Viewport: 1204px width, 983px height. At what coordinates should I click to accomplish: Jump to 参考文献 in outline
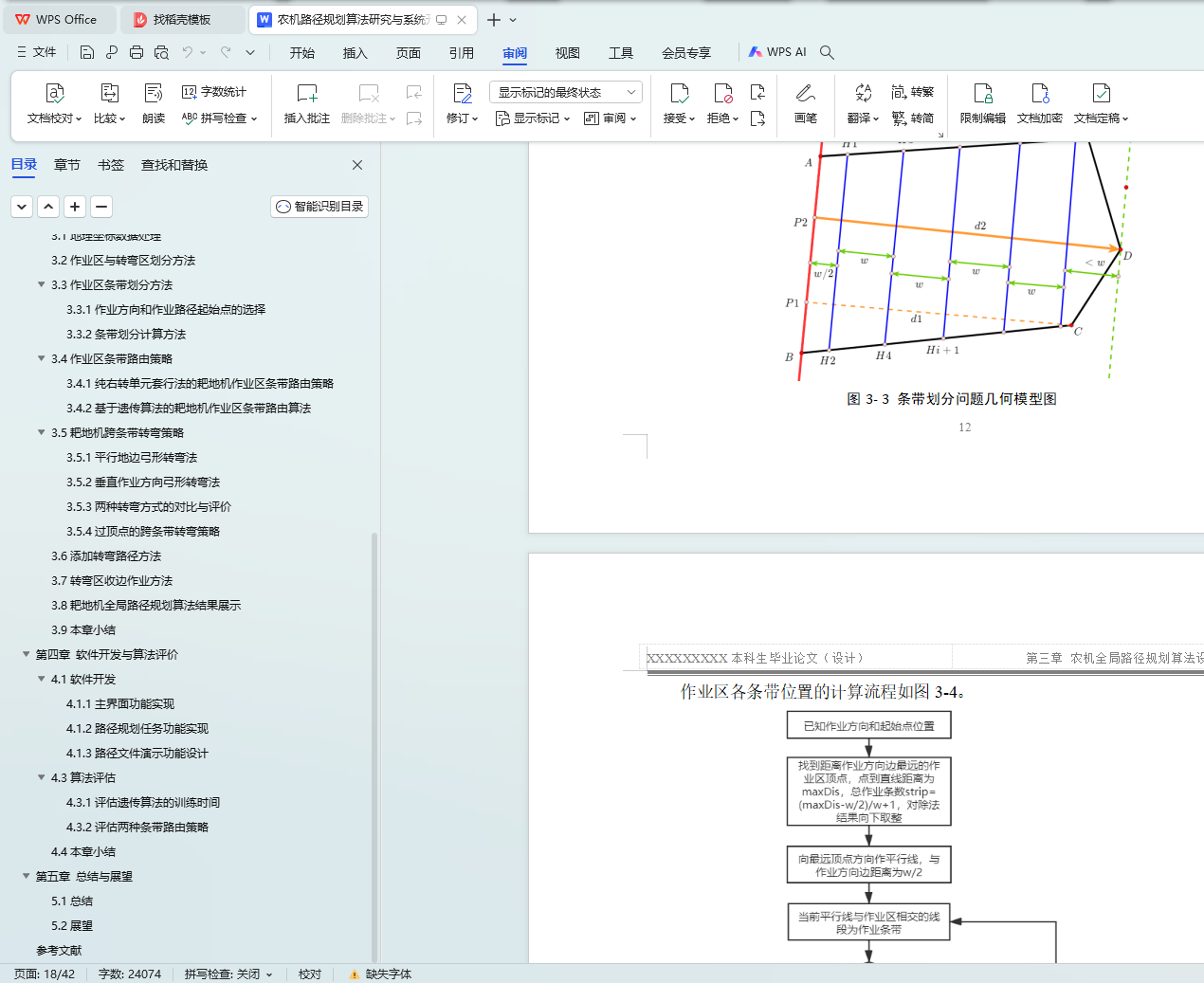59,950
